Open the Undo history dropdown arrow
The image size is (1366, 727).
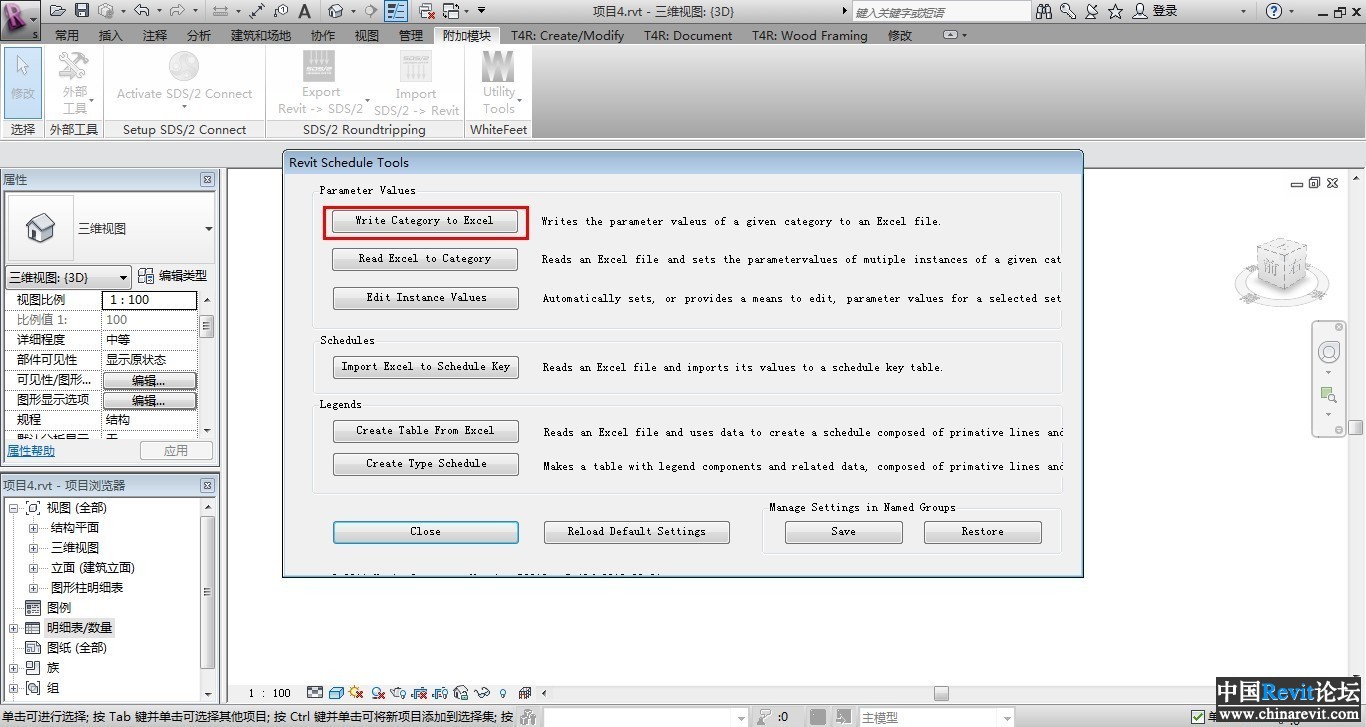pyautogui.click(x=158, y=11)
